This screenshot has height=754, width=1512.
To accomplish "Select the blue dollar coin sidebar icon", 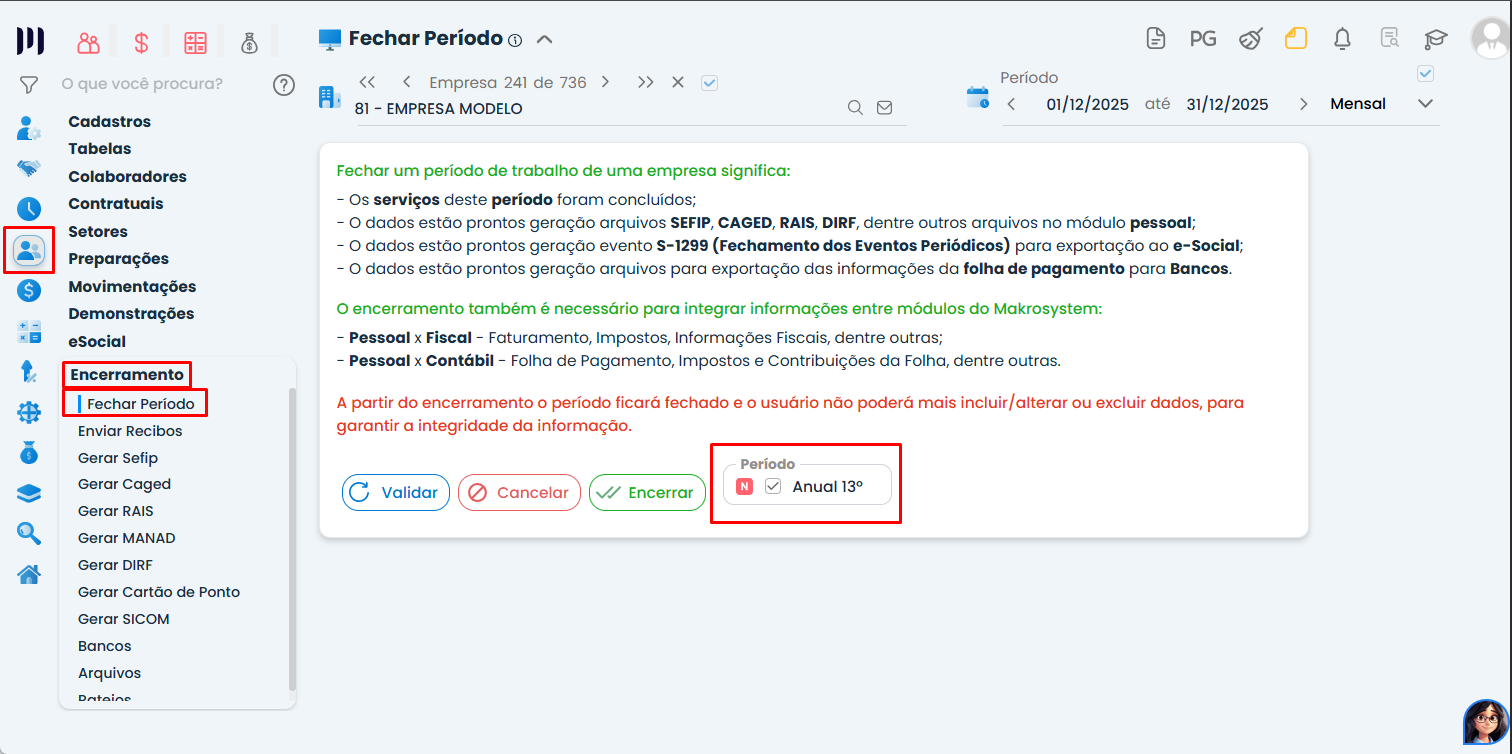I will tap(29, 291).
